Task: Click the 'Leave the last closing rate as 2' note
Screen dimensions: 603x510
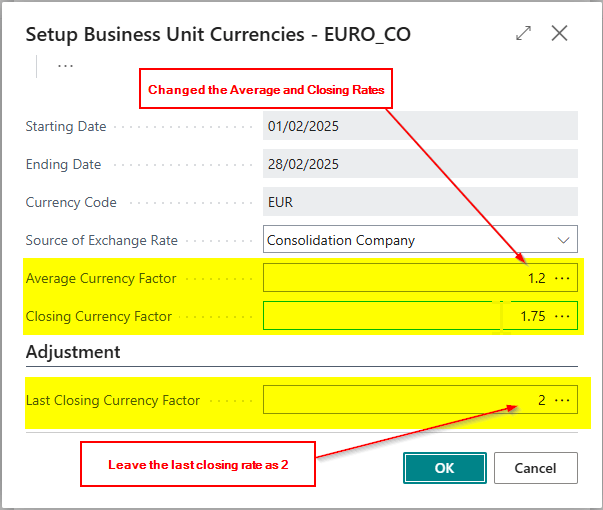Action: (x=198, y=464)
